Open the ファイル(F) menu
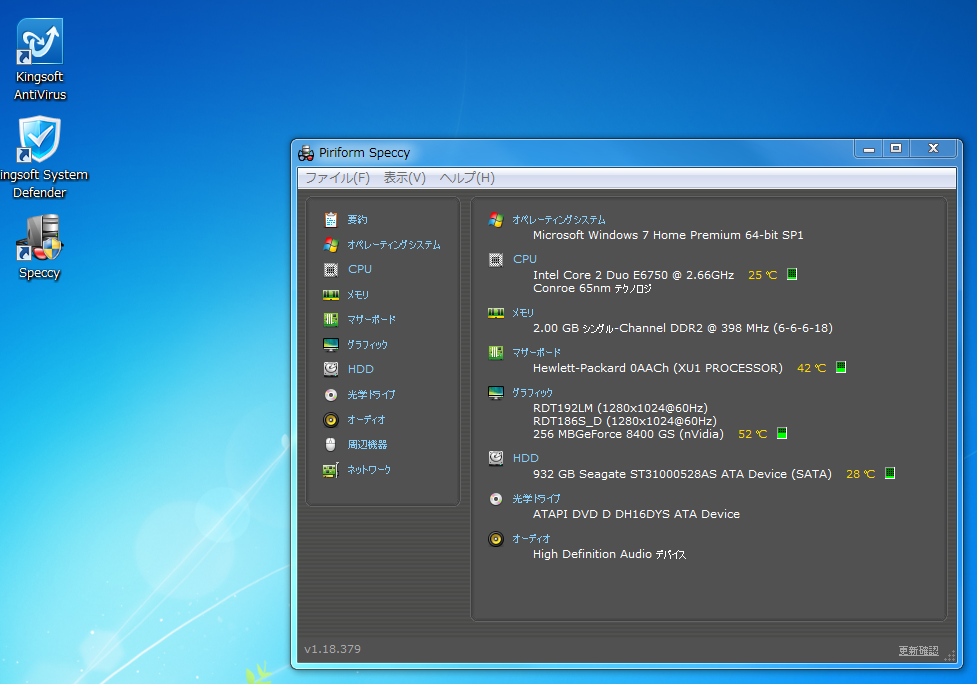Viewport: 977px width, 684px height. pos(337,178)
